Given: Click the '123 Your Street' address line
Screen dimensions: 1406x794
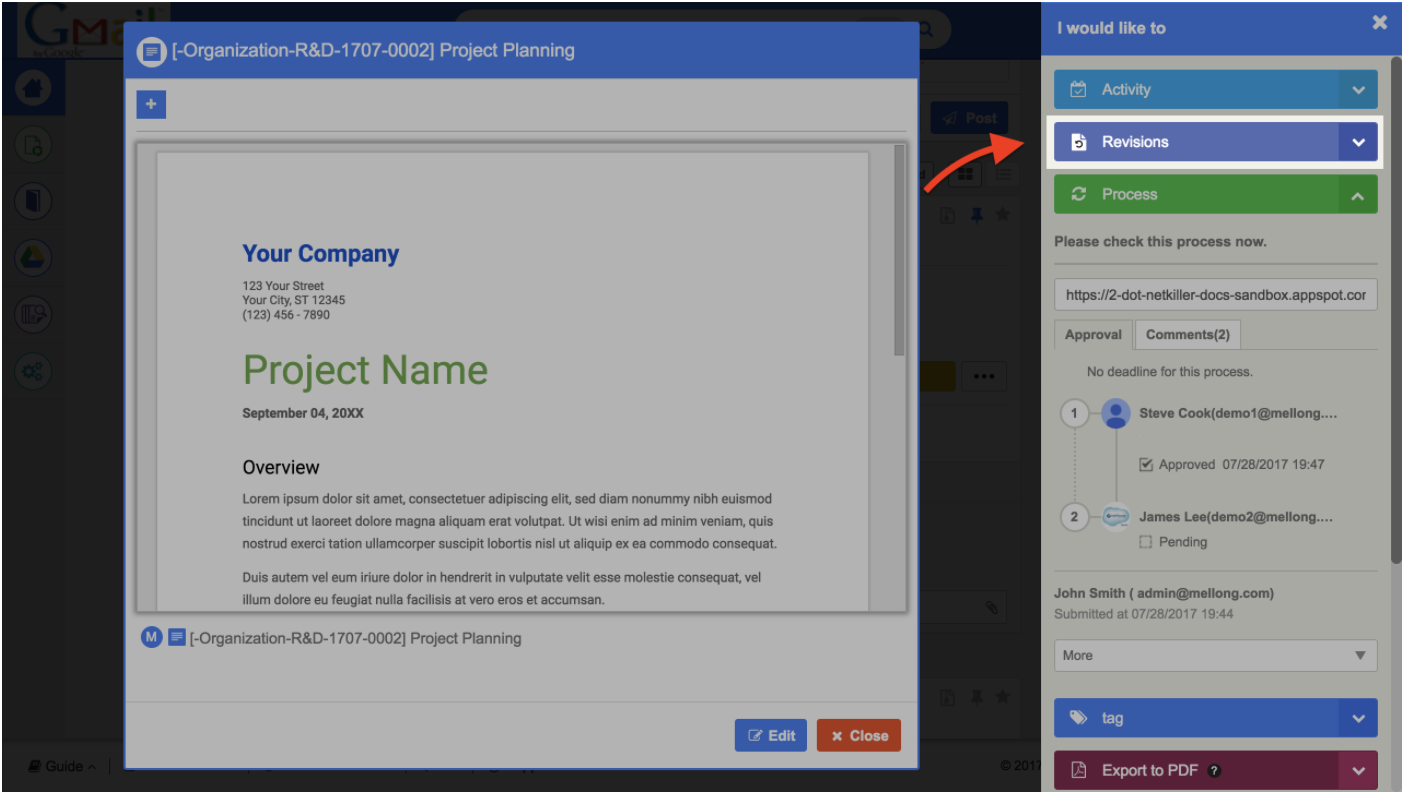Looking at the screenshot, I should click(x=283, y=286).
